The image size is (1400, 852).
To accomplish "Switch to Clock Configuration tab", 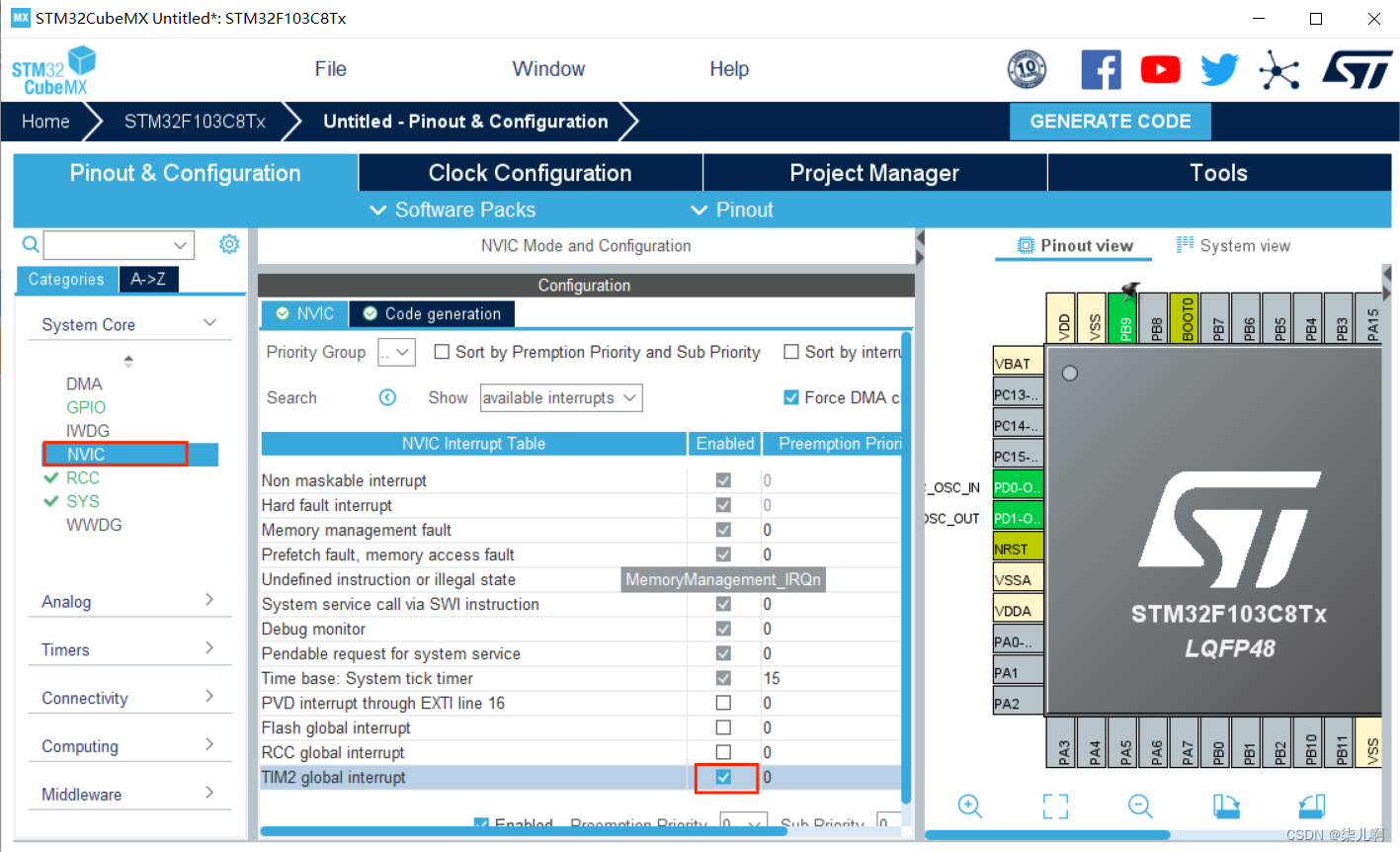I will coord(531,173).
